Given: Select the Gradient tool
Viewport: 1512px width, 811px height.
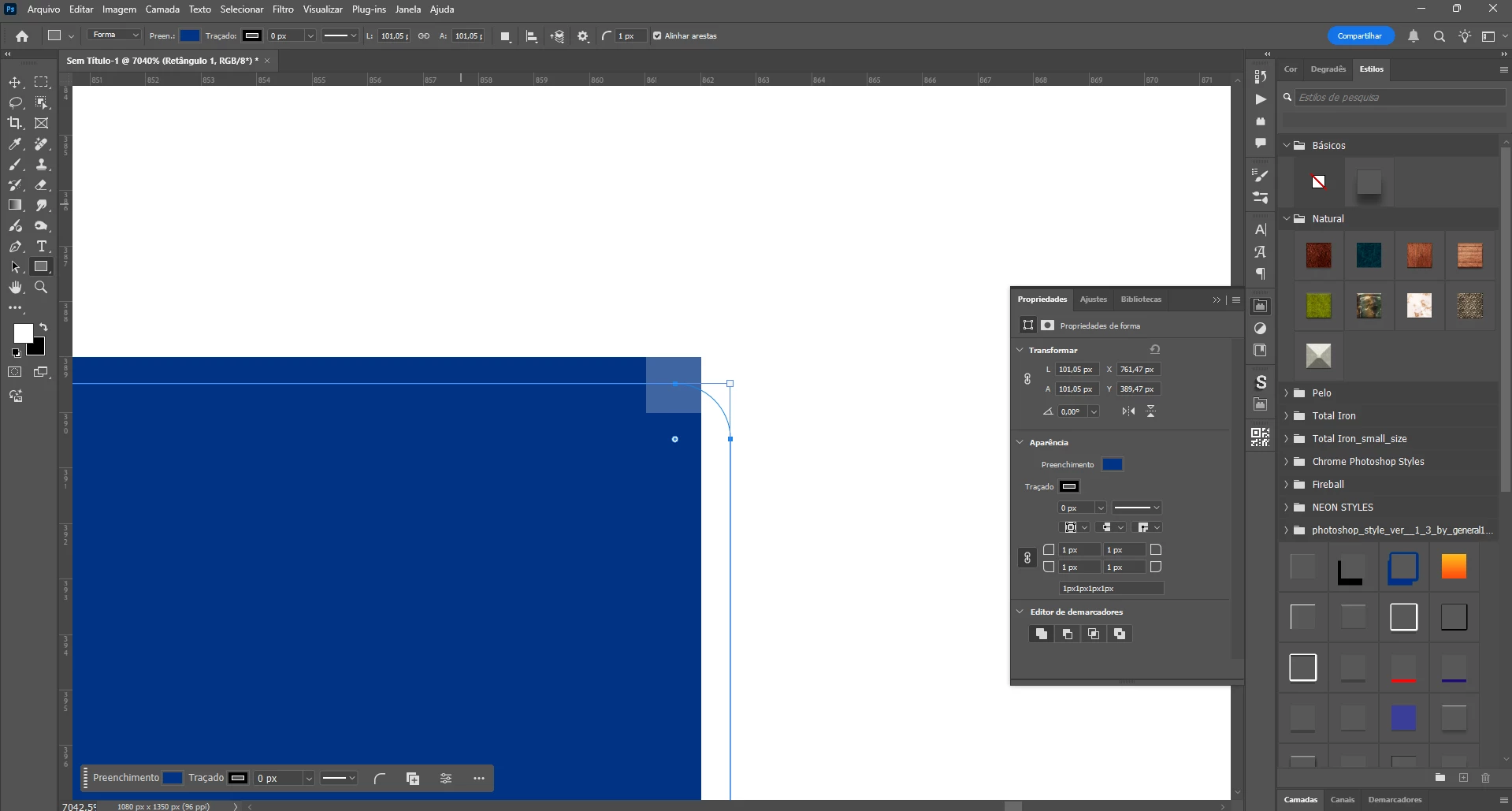Looking at the screenshot, I should click(15, 206).
